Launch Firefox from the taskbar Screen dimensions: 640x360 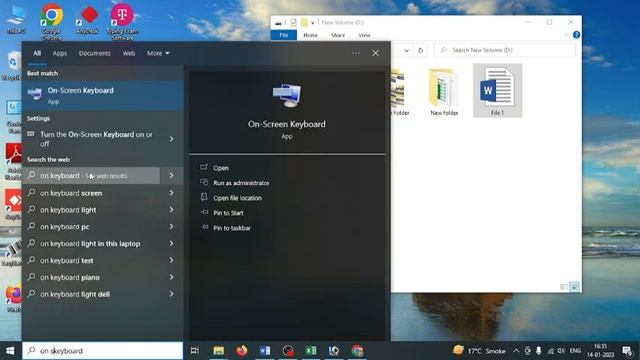[x=242, y=351]
